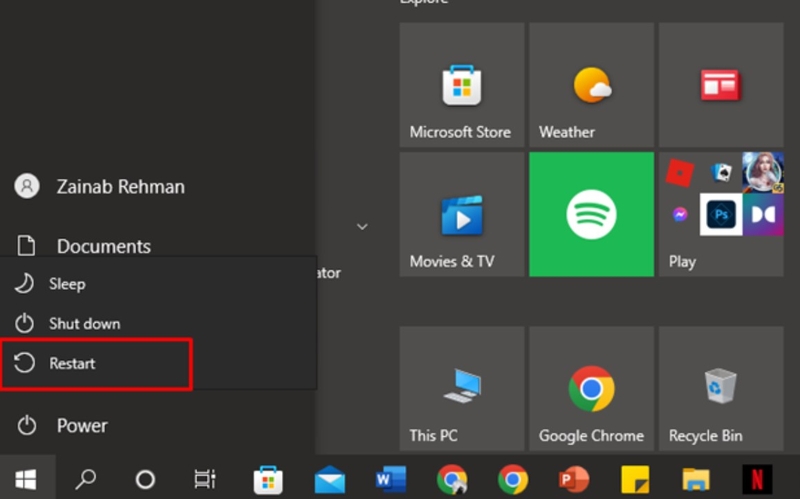Image resolution: width=800 pixels, height=499 pixels.
Task: Open Word from taskbar
Action: [391, 479]
